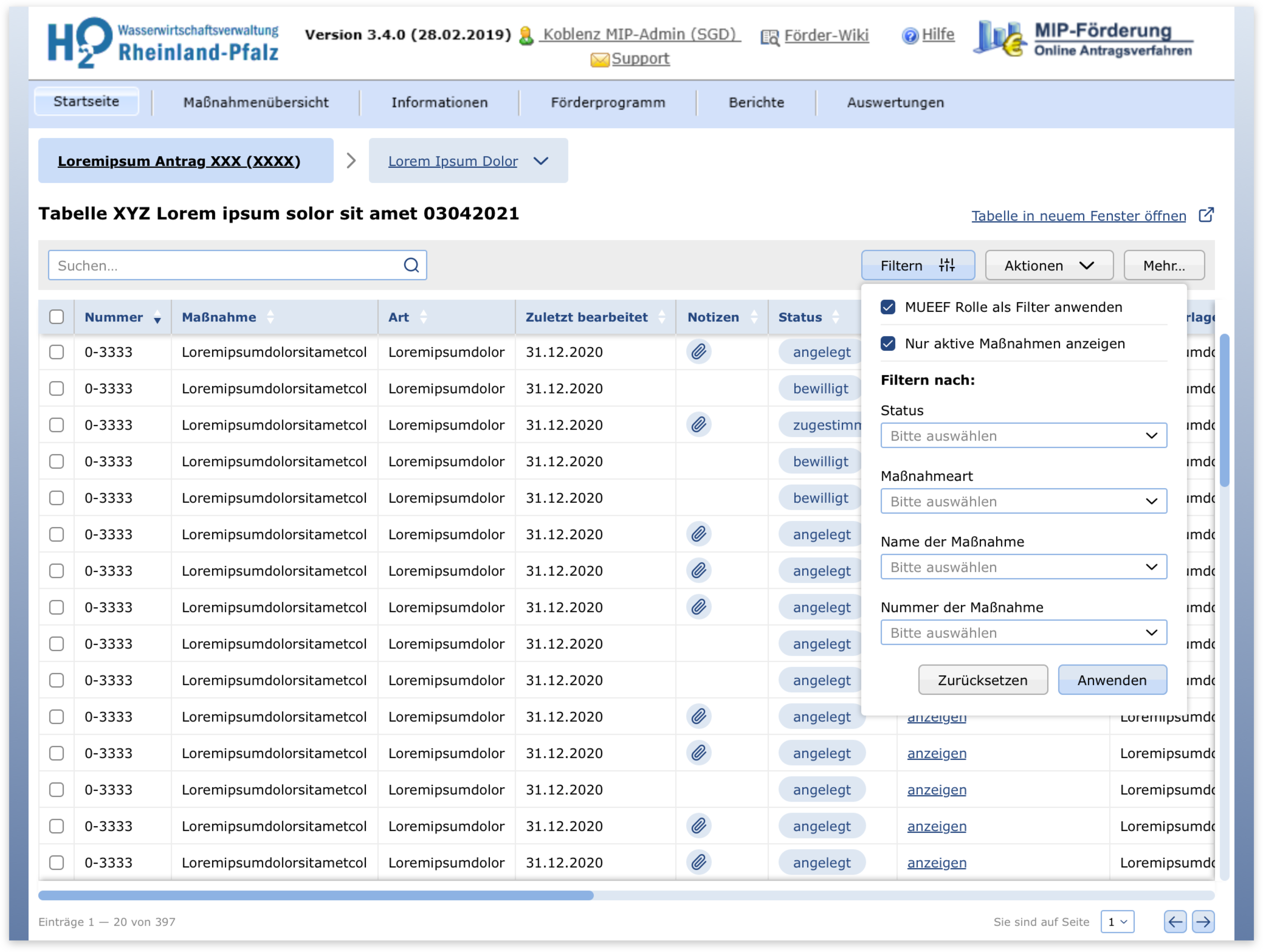
Task: Check the select-all checkbox in table header
Action: tap(57, 317)
